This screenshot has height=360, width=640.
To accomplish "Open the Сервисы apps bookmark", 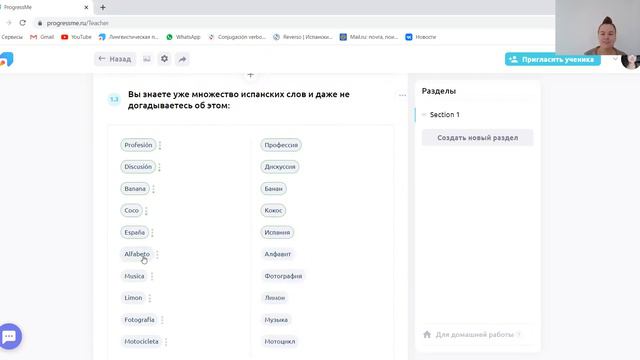I will [x=11, y=37].
